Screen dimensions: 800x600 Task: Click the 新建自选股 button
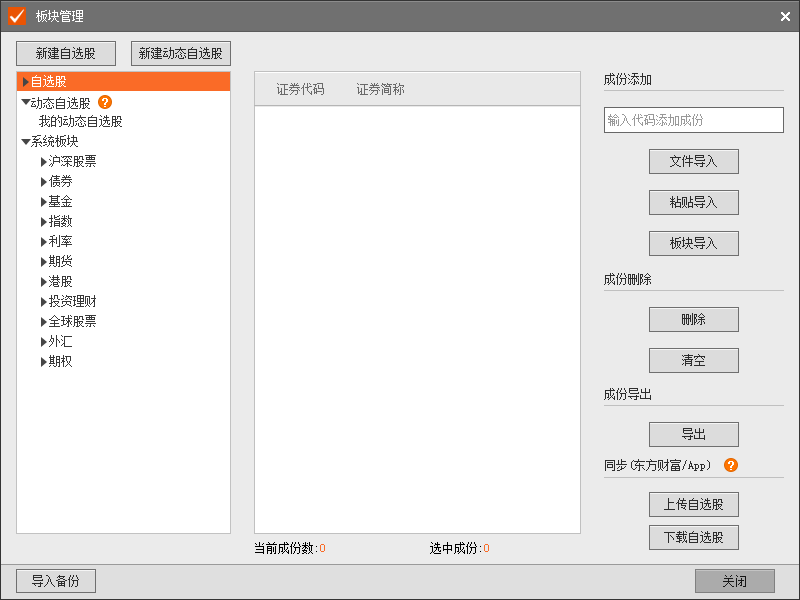coord(66,53)
